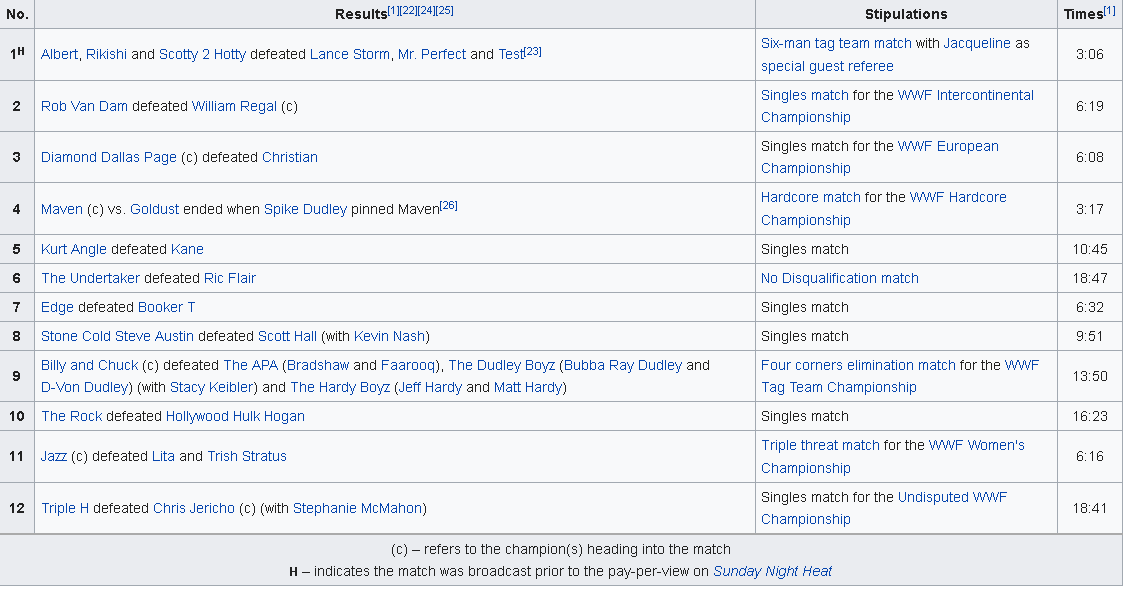1124x589 pixels.
Task: Open the Rikishi link
Action: [106, 54]
